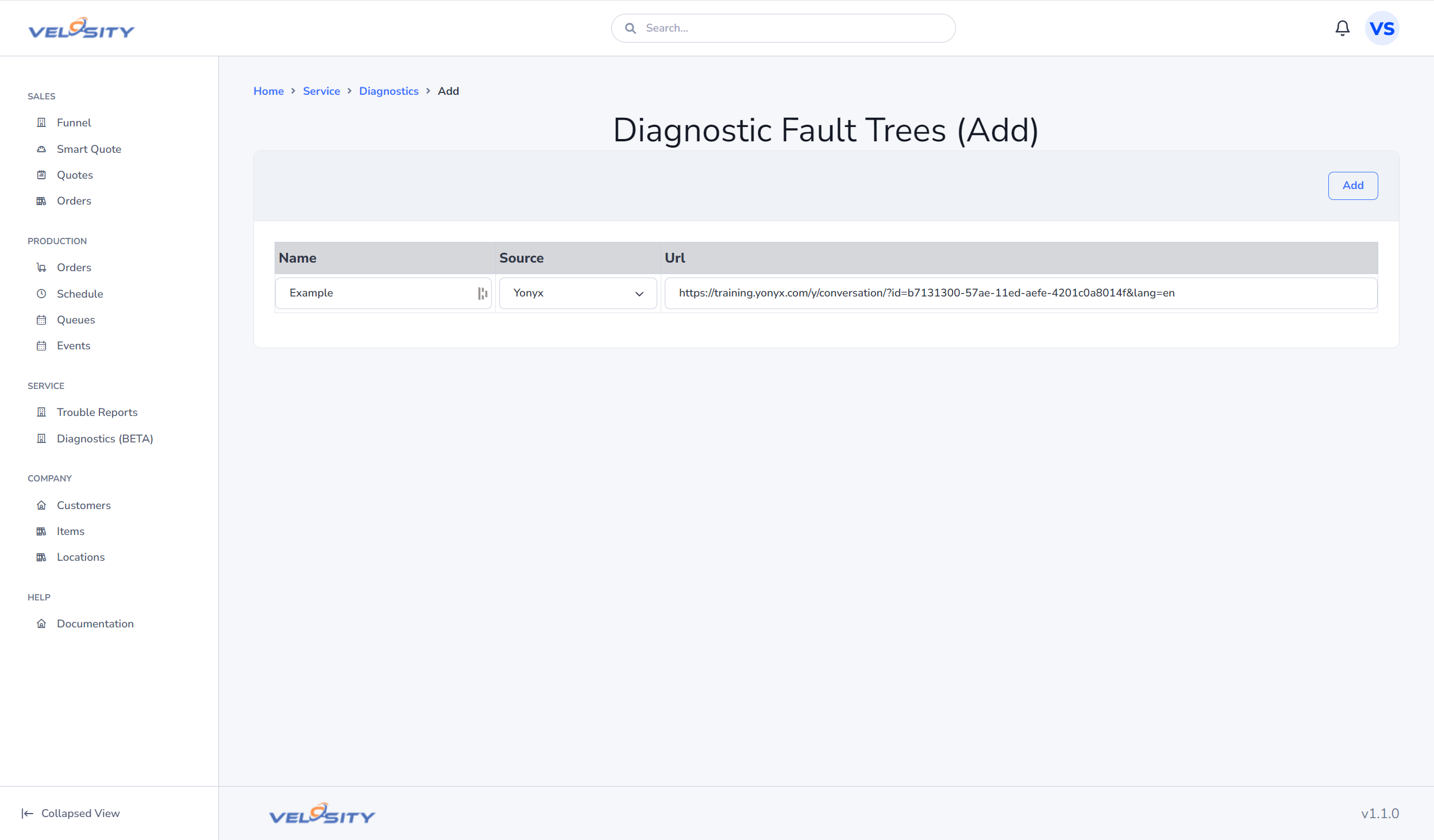
Task: Click the Diagnostics (BETA) icon
Action: click(41, 438)
